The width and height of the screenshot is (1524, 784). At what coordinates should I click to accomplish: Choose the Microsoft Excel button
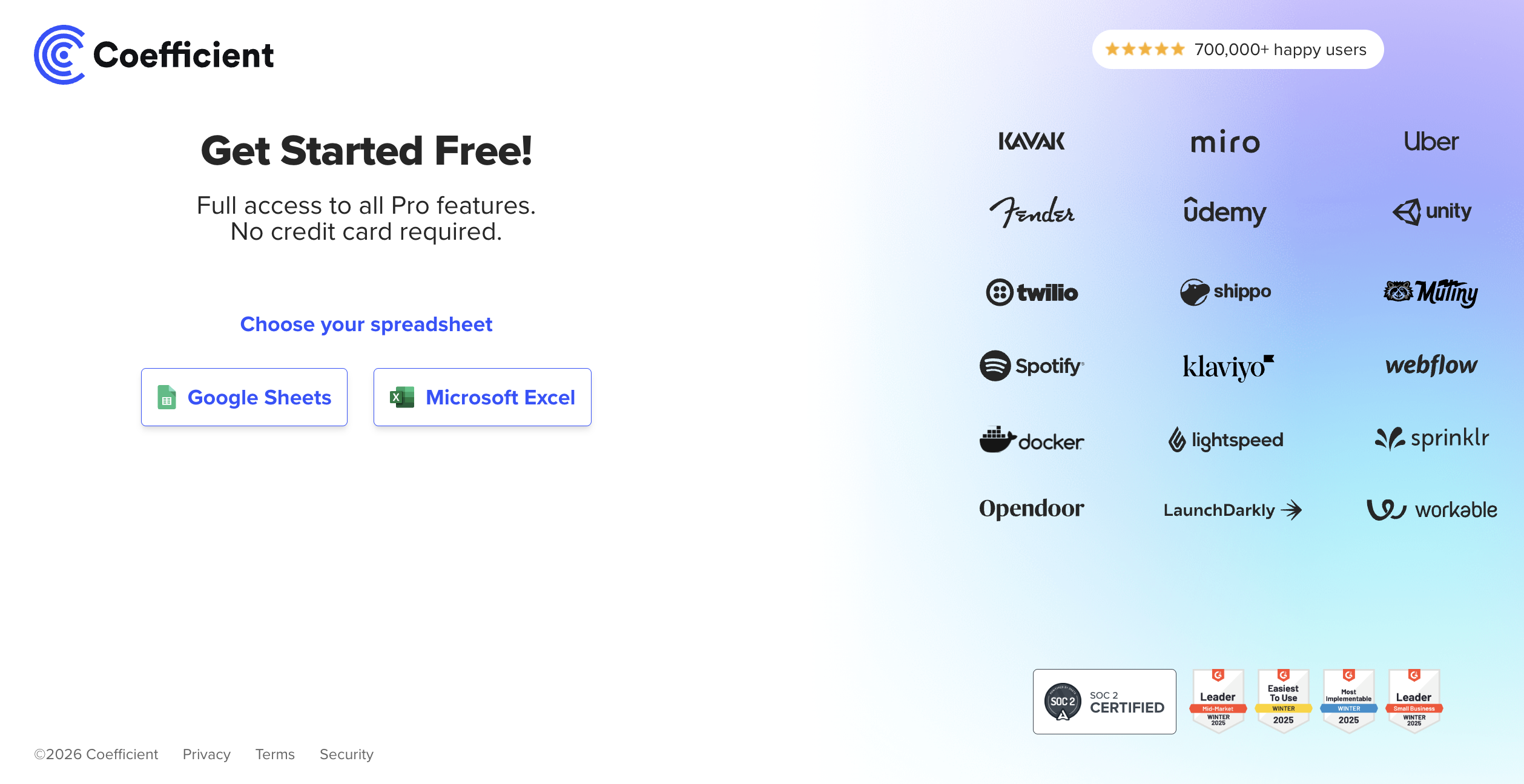[x=482, y=397]
